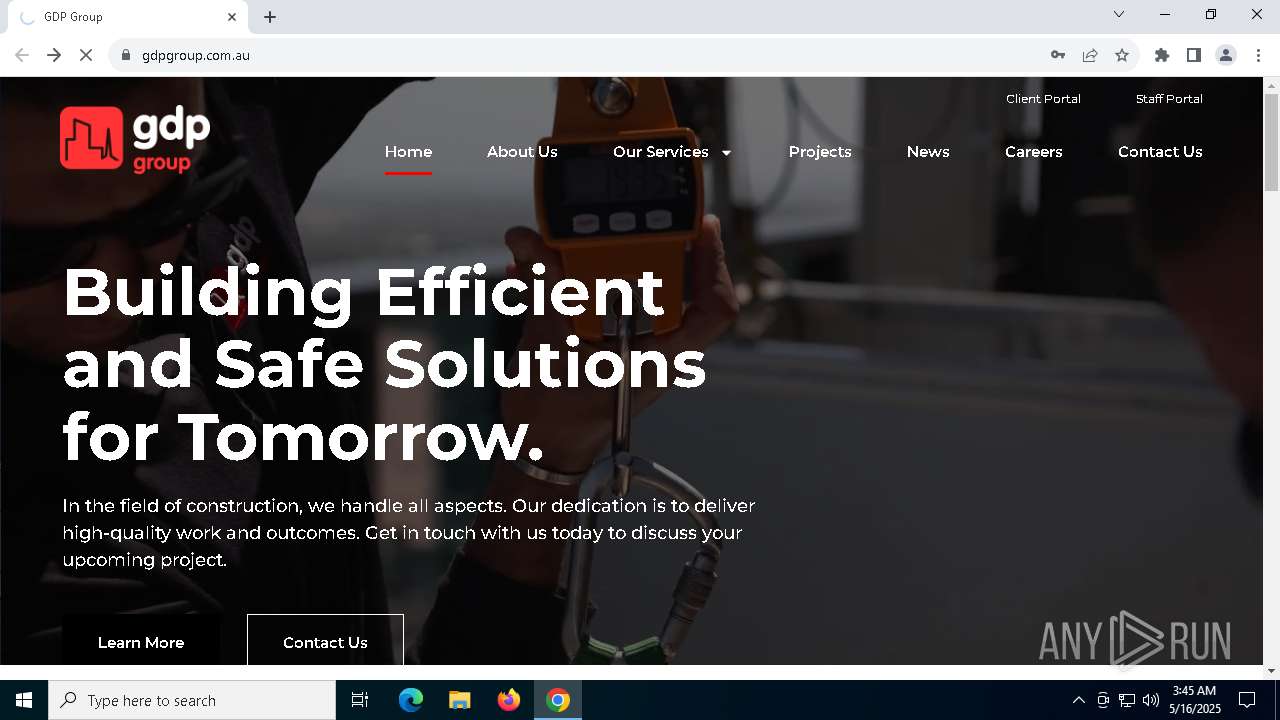The width and height of the screenshot is (1280, 720).
Task: Expand the Our Services dropdown arrow
Action: [x=726, y=153]
